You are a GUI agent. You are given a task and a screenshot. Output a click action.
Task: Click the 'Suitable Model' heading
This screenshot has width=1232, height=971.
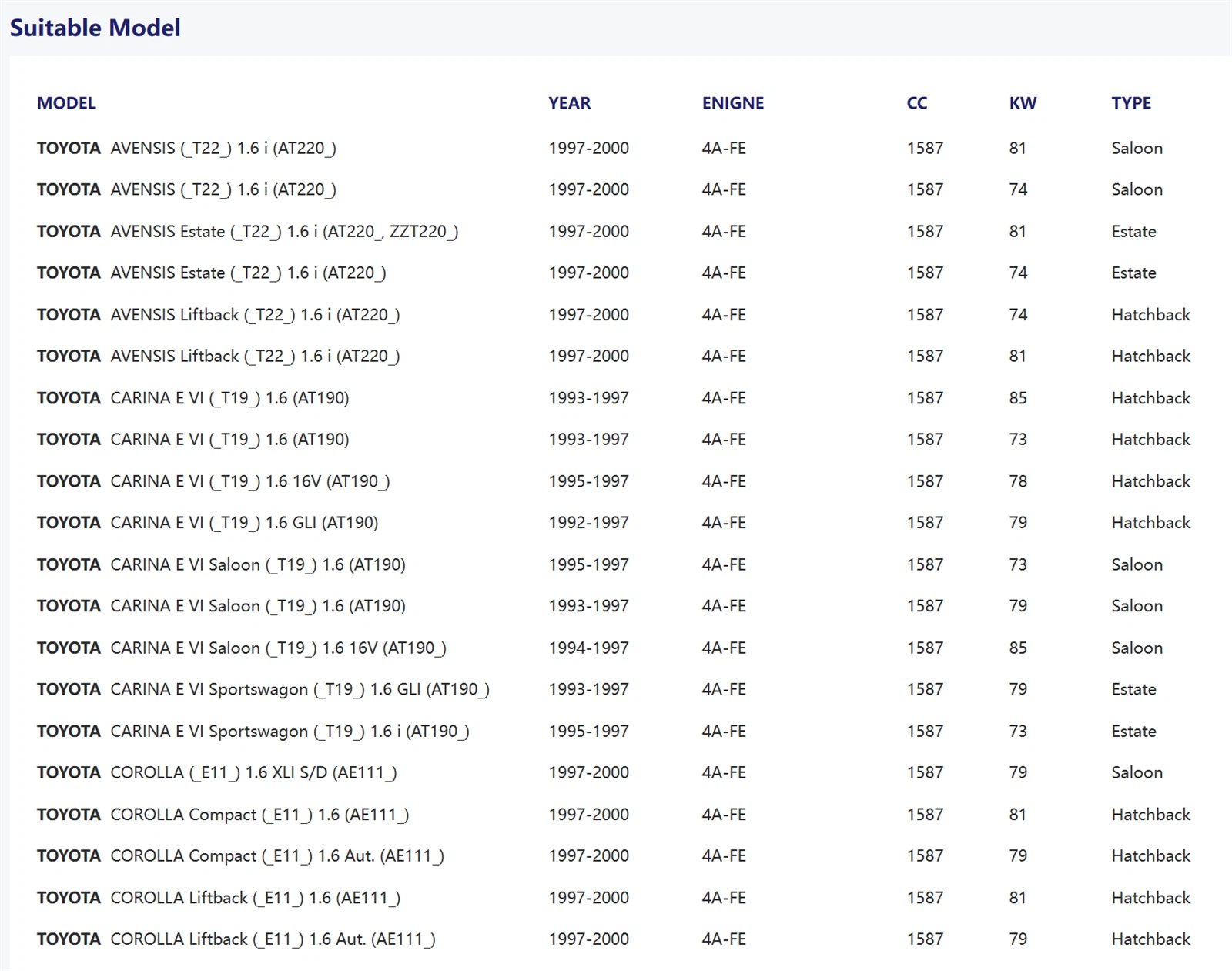point(95,28)
